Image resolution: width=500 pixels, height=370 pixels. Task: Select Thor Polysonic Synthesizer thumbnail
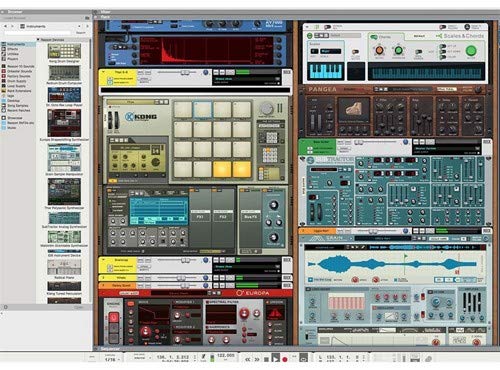pos(64,192)
